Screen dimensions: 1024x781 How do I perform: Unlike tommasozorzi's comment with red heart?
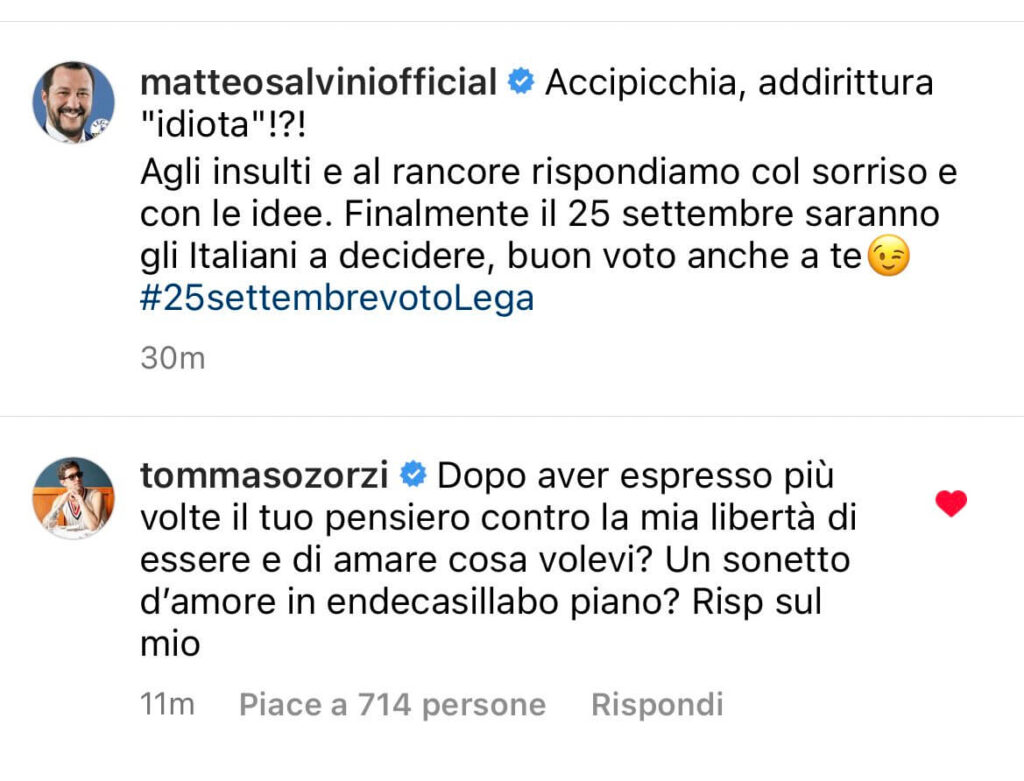click(x=951, y=505)
